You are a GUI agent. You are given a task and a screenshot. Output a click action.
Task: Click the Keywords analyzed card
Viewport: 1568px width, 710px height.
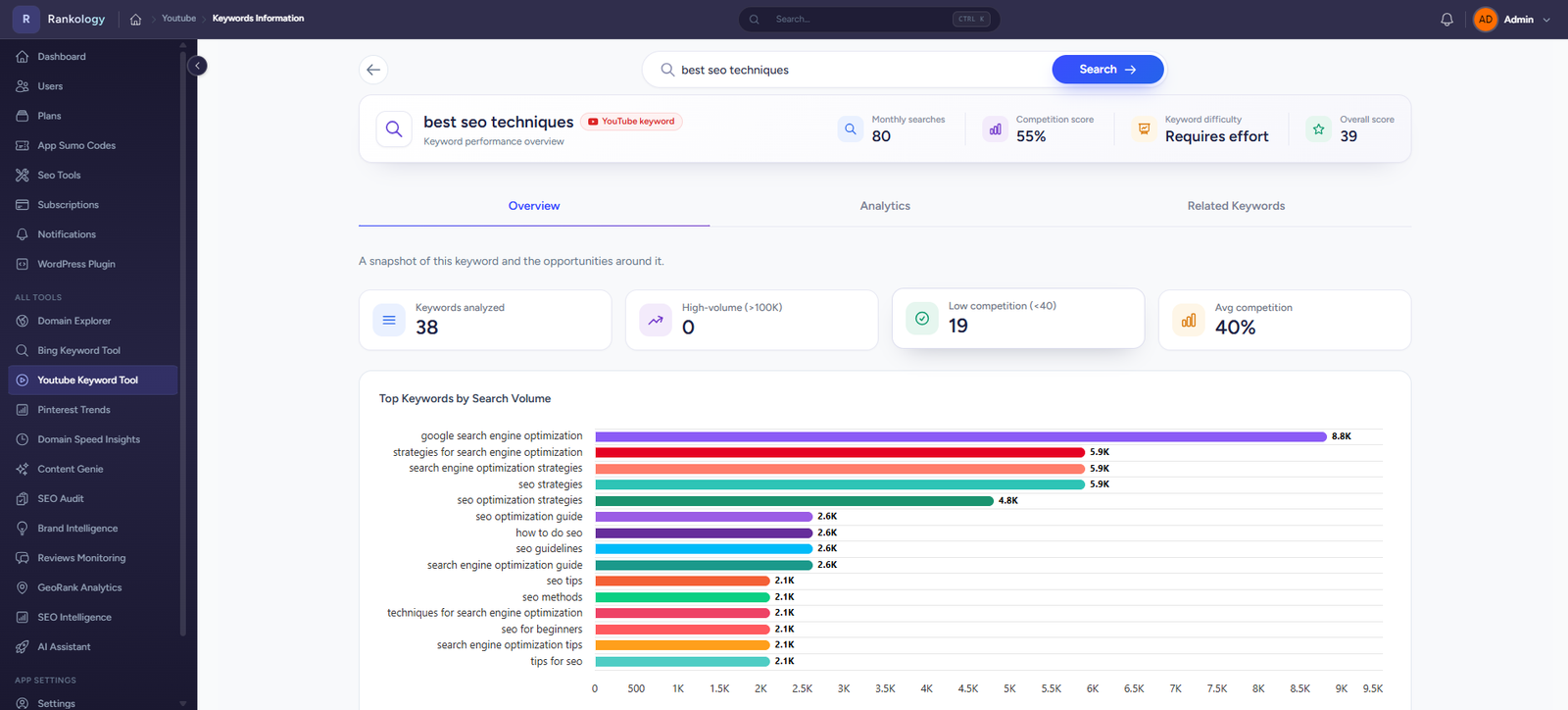tap(485, 320)
